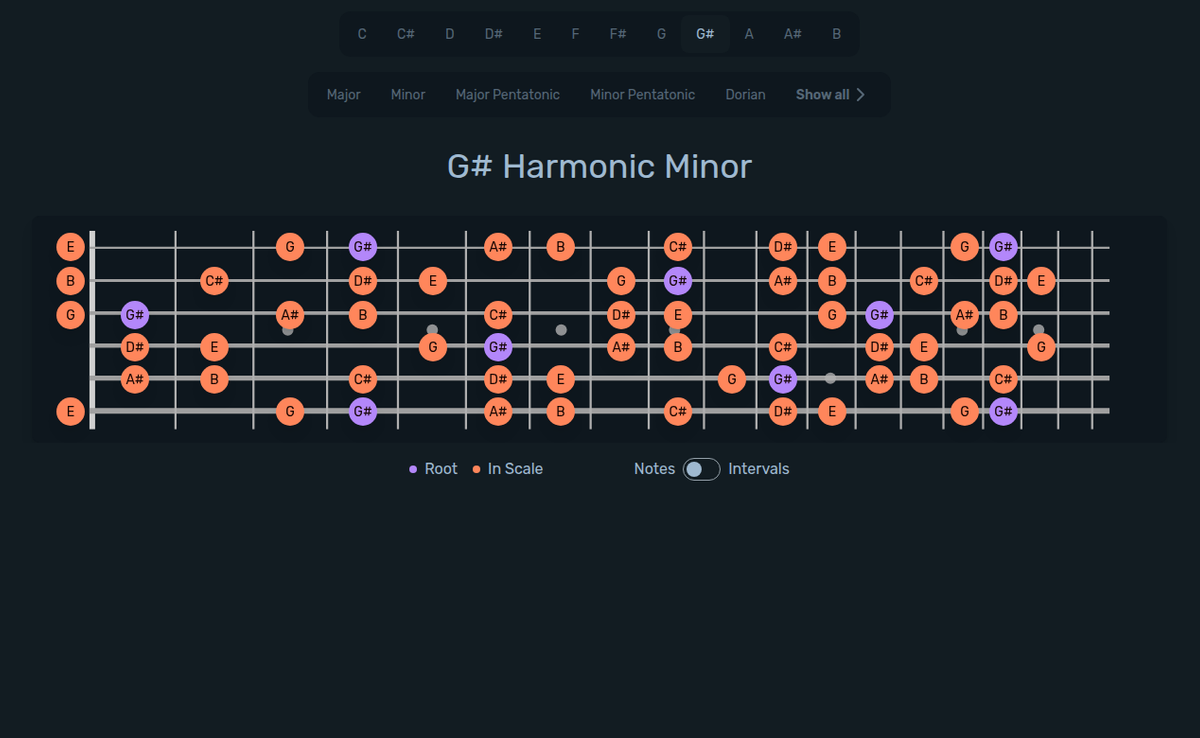Select the Minor Pentatonic scale
Viewport: 1200px width, 738px height.
pyautogui.click(x=642, y=94)
